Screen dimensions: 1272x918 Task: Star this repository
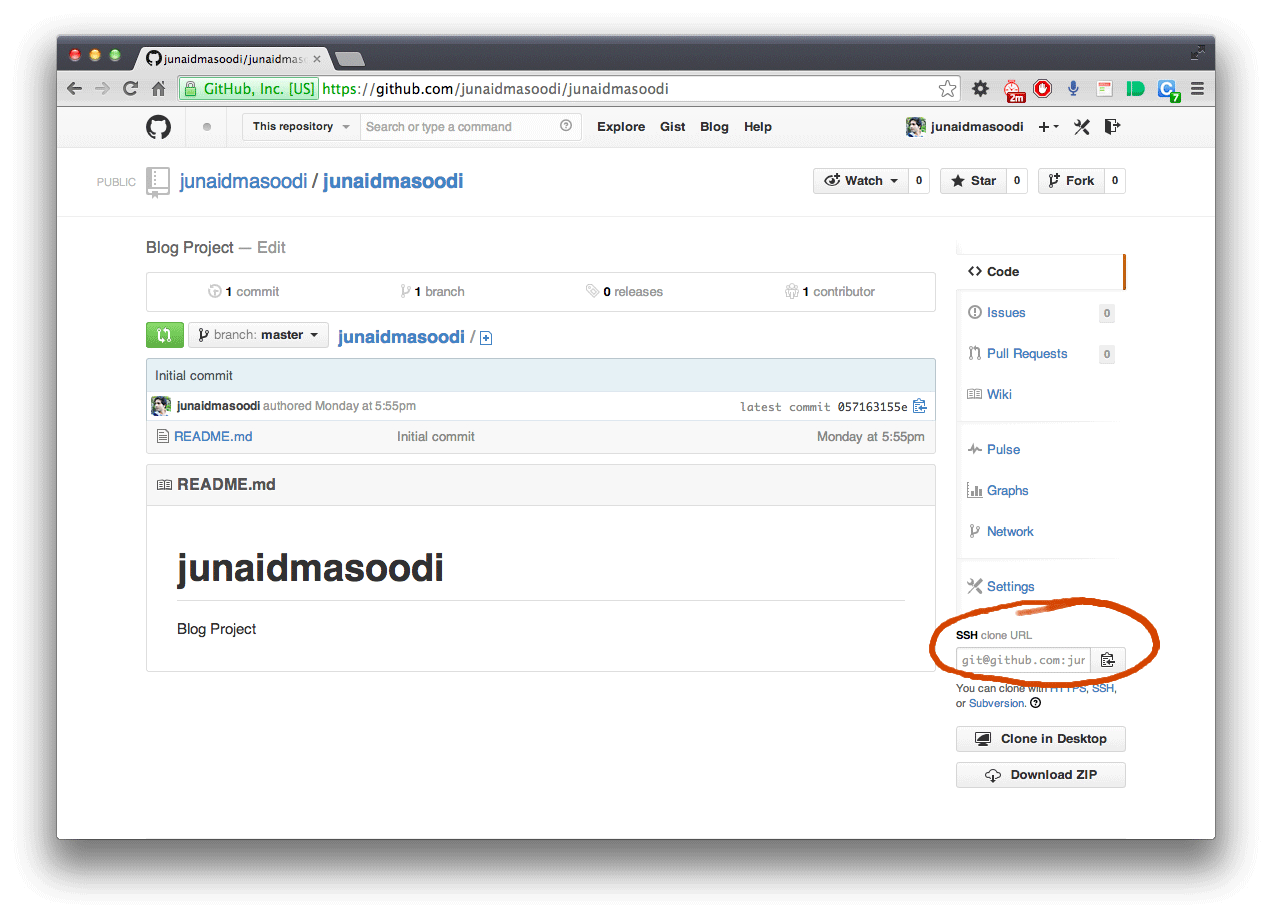974,181
